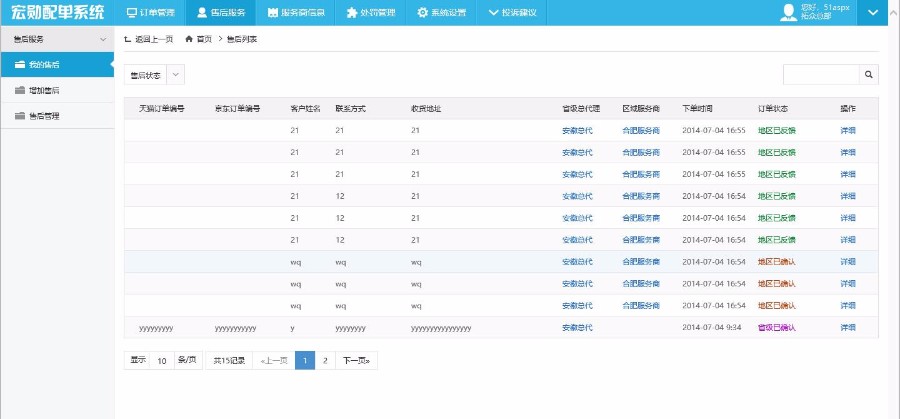The height and width of the screenshot is (419, 900).
Task: Open 系统设置 with the gear icon
Action: tap(441, 13)
